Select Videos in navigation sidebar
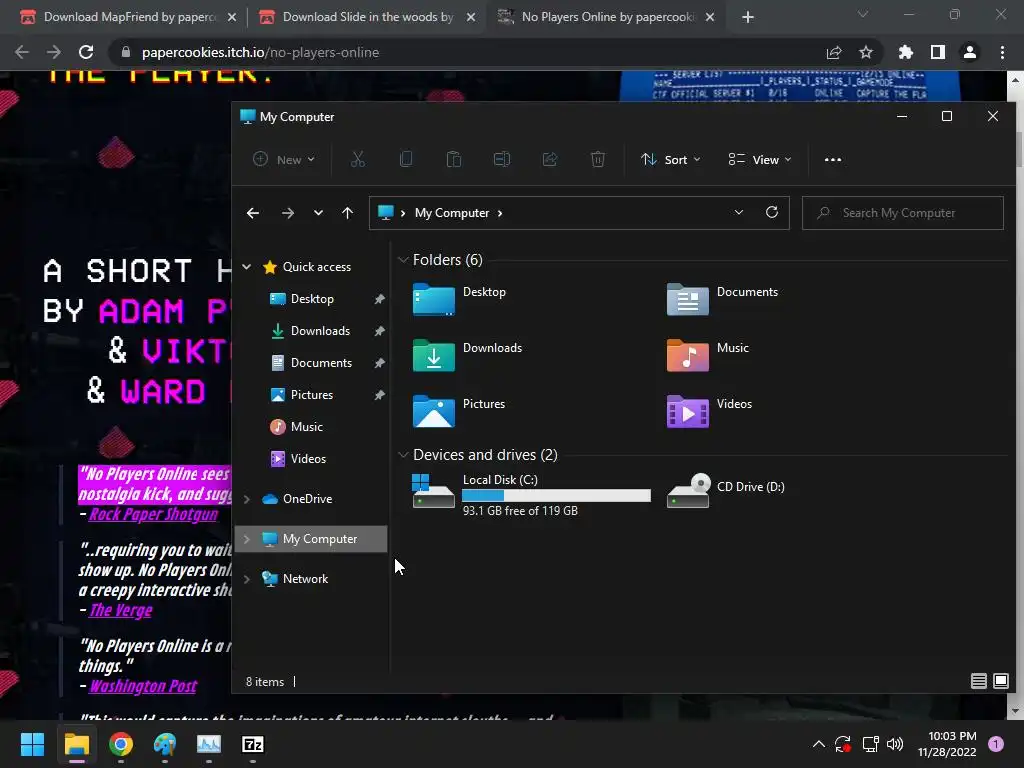1024x768 pixels. coord(308,458)
